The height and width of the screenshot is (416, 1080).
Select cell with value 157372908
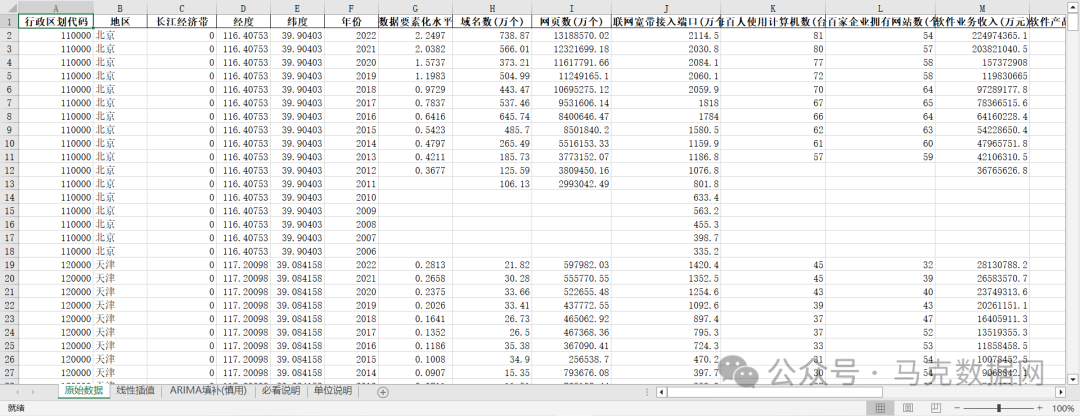click(982, 62)
